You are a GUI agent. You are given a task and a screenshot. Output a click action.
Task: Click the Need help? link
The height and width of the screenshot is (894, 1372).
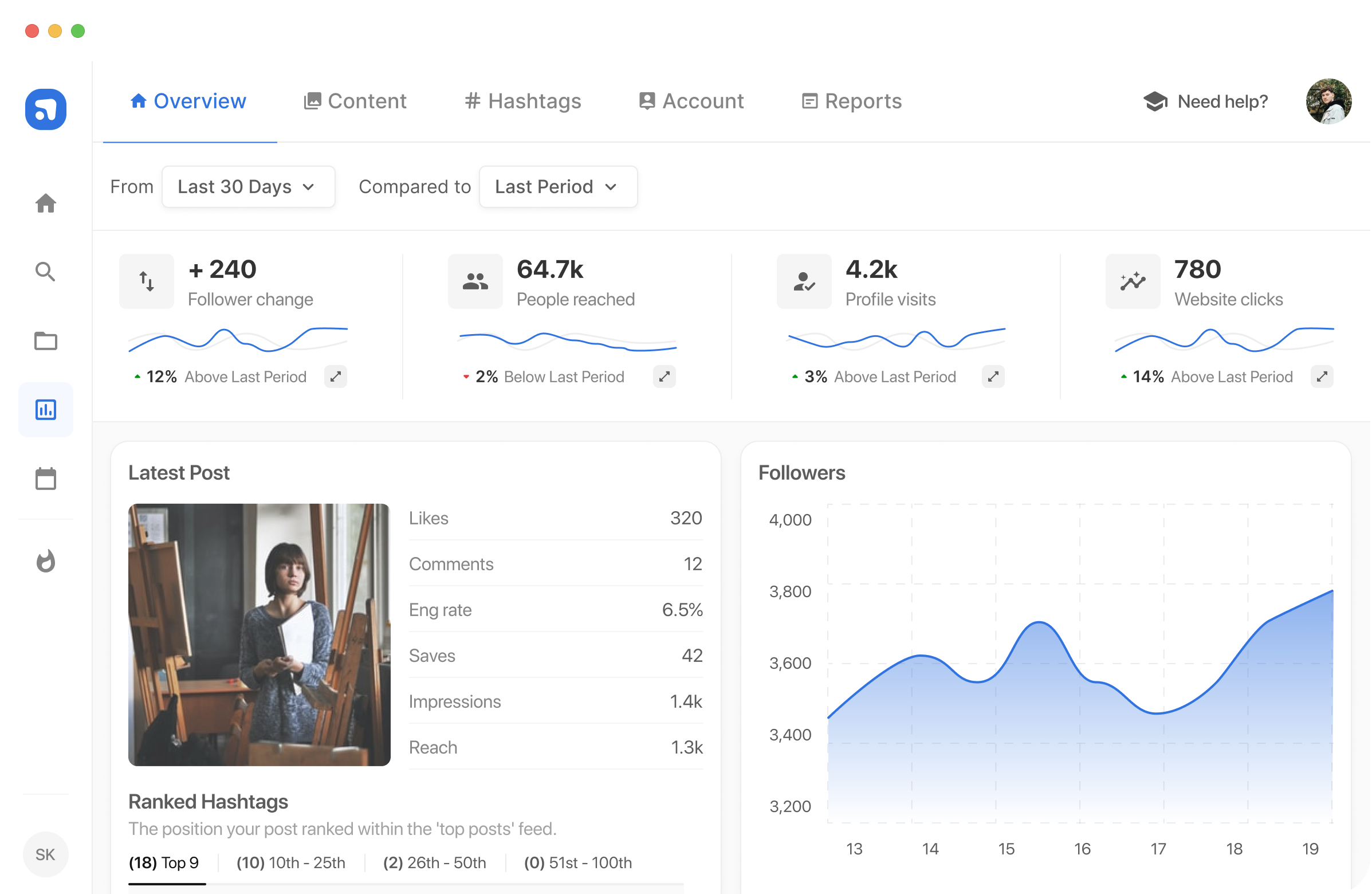tap(1223, 101)
